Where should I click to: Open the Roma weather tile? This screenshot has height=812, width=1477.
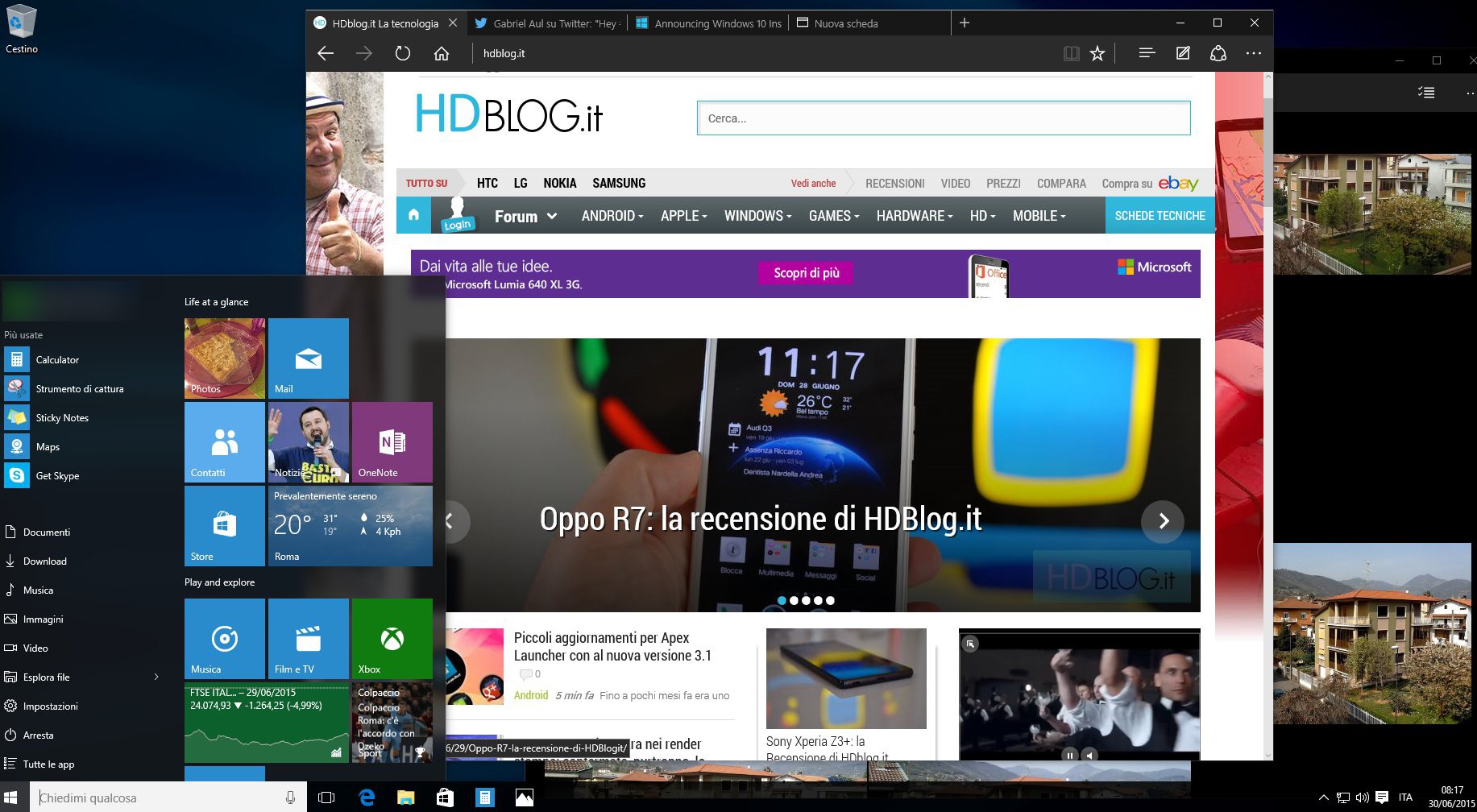pos(351,526)
